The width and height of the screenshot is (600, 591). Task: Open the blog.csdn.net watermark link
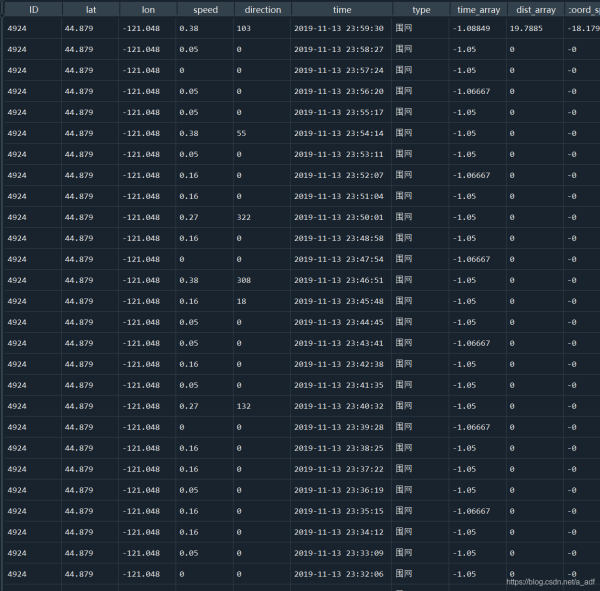pyautogui.click(x=550, y=581)
